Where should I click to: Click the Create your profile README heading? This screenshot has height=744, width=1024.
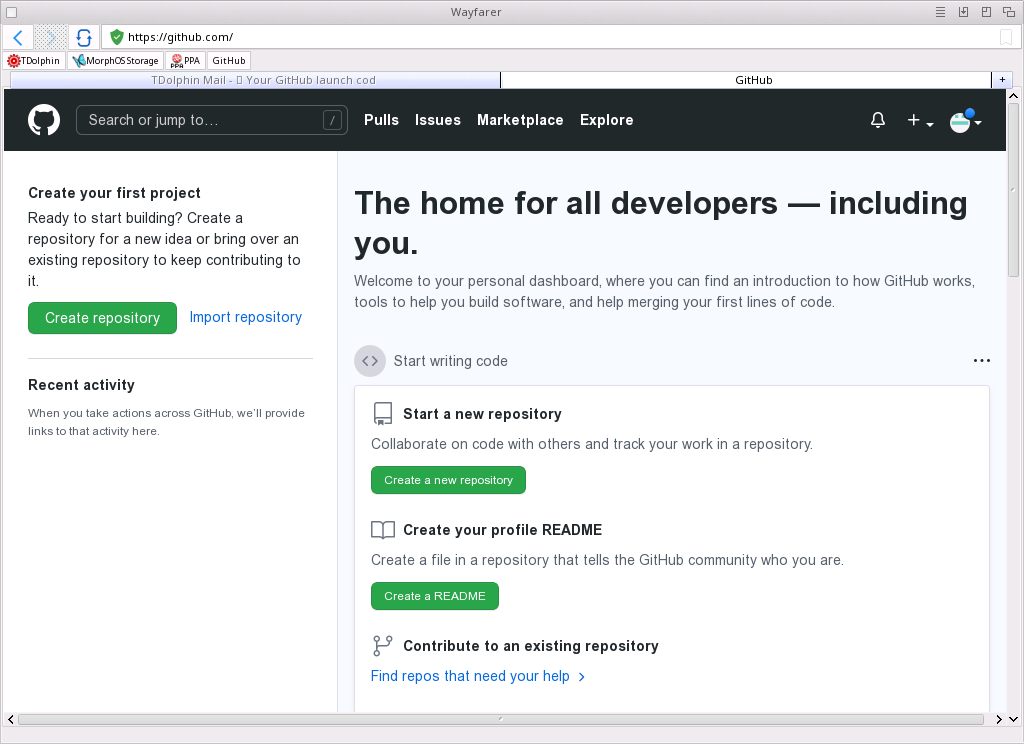(x=503, y=530)
